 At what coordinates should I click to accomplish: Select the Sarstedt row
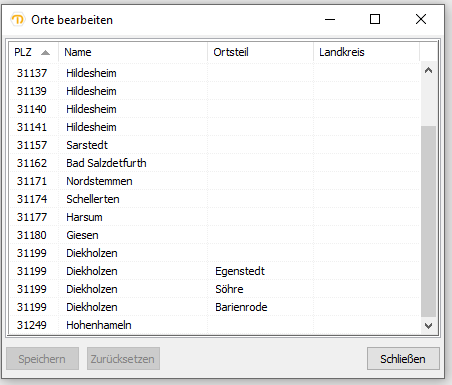click(214, 145)
